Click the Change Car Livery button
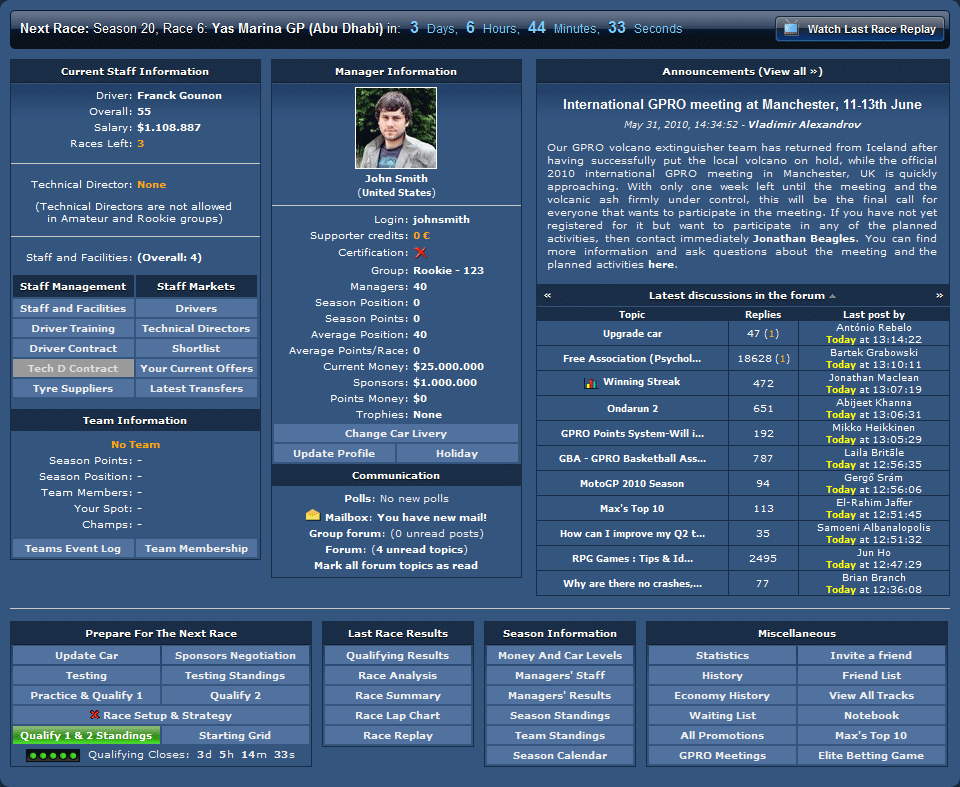 395,434
